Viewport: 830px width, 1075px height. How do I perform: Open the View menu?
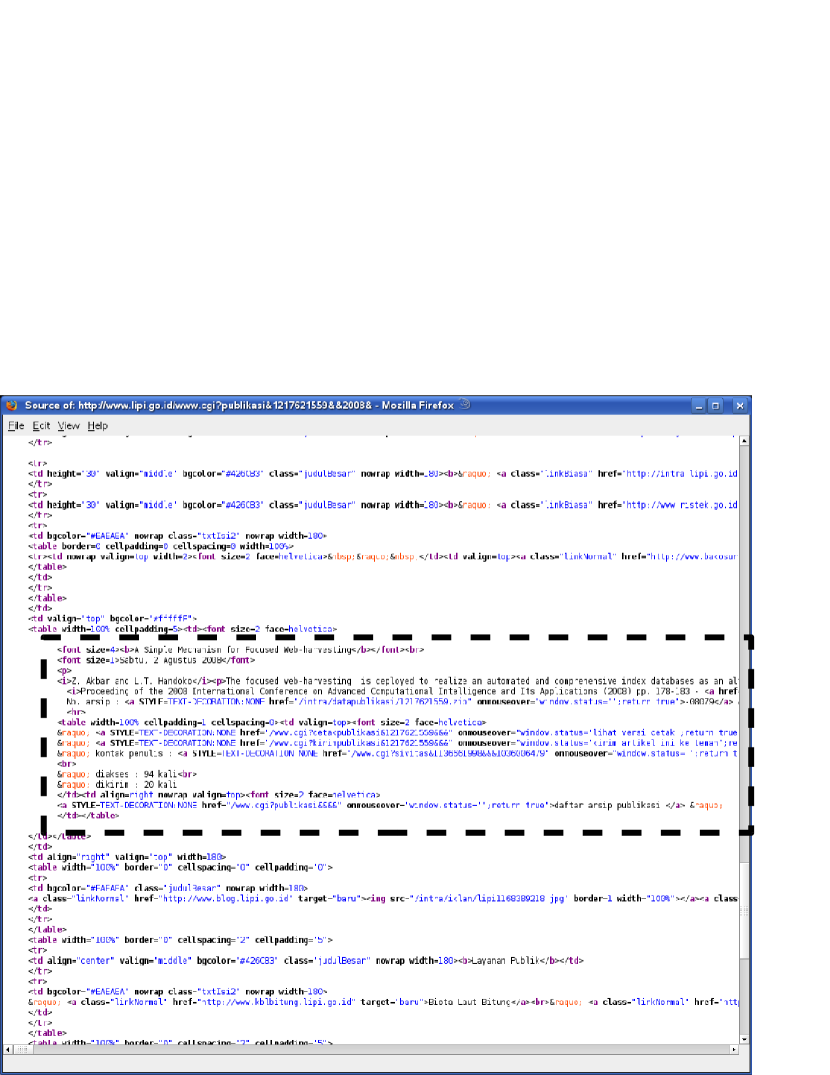[x=68, y=425]
